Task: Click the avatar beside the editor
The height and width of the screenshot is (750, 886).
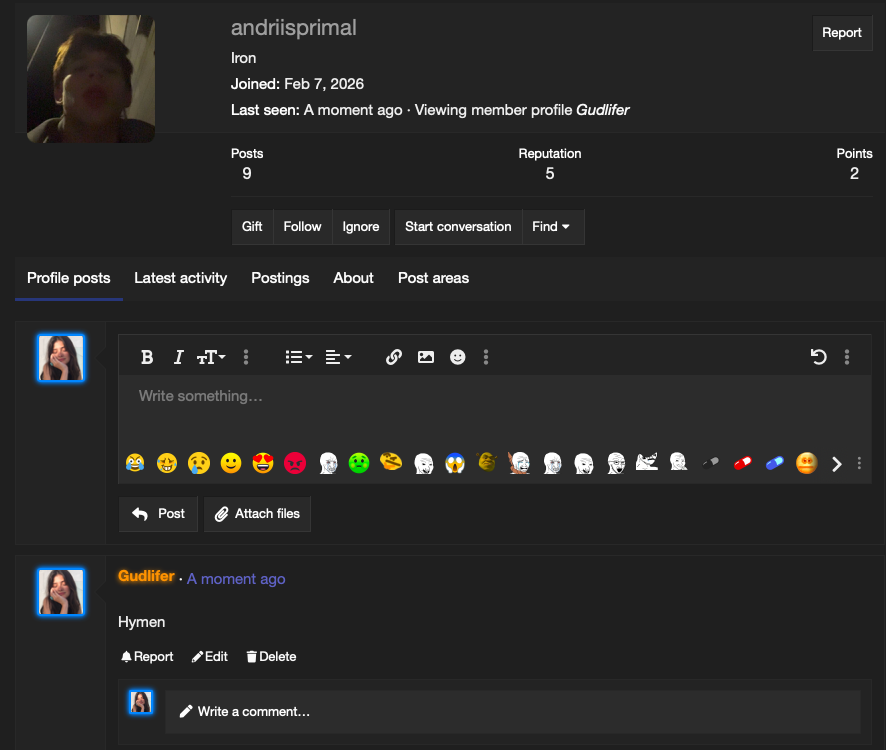Action: pyautogui.click(x=61, y=358)
